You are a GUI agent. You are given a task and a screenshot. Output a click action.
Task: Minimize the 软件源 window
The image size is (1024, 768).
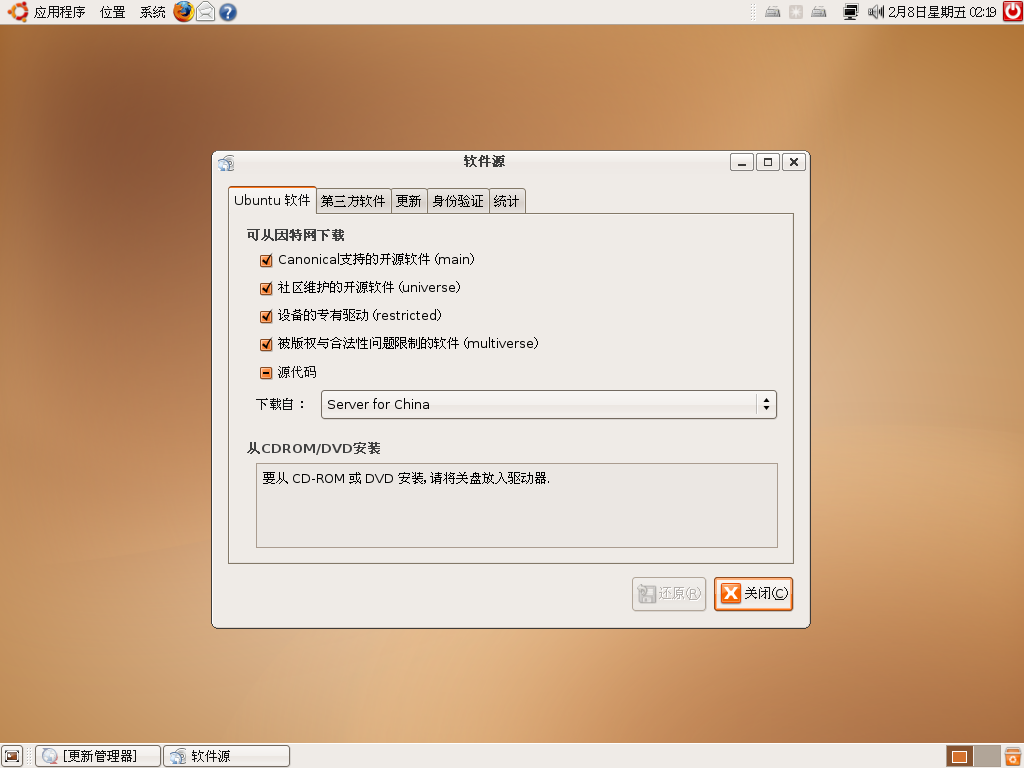click(x=742, y=162)
